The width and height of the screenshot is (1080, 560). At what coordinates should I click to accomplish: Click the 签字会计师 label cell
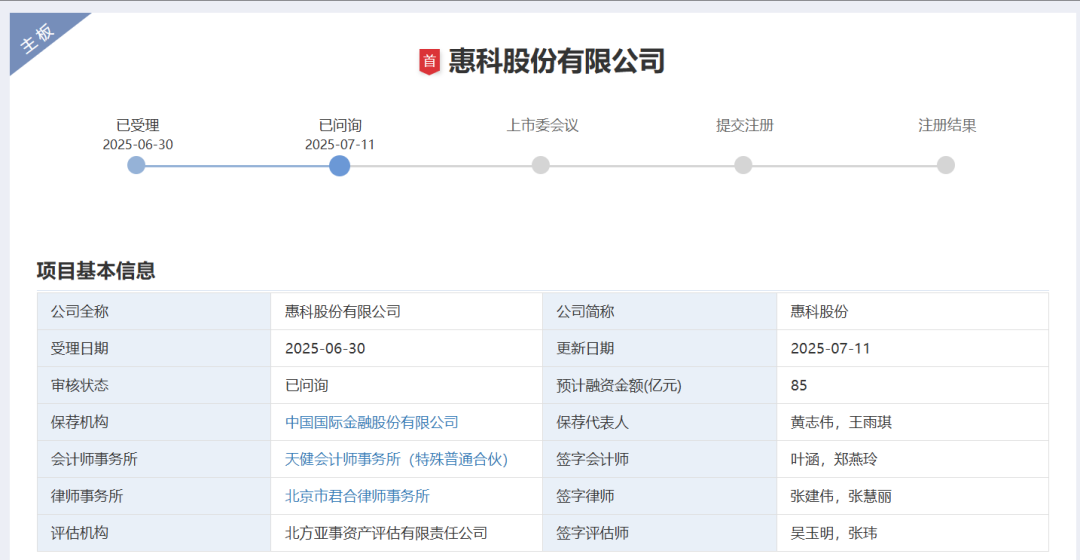tap(660, 459)
